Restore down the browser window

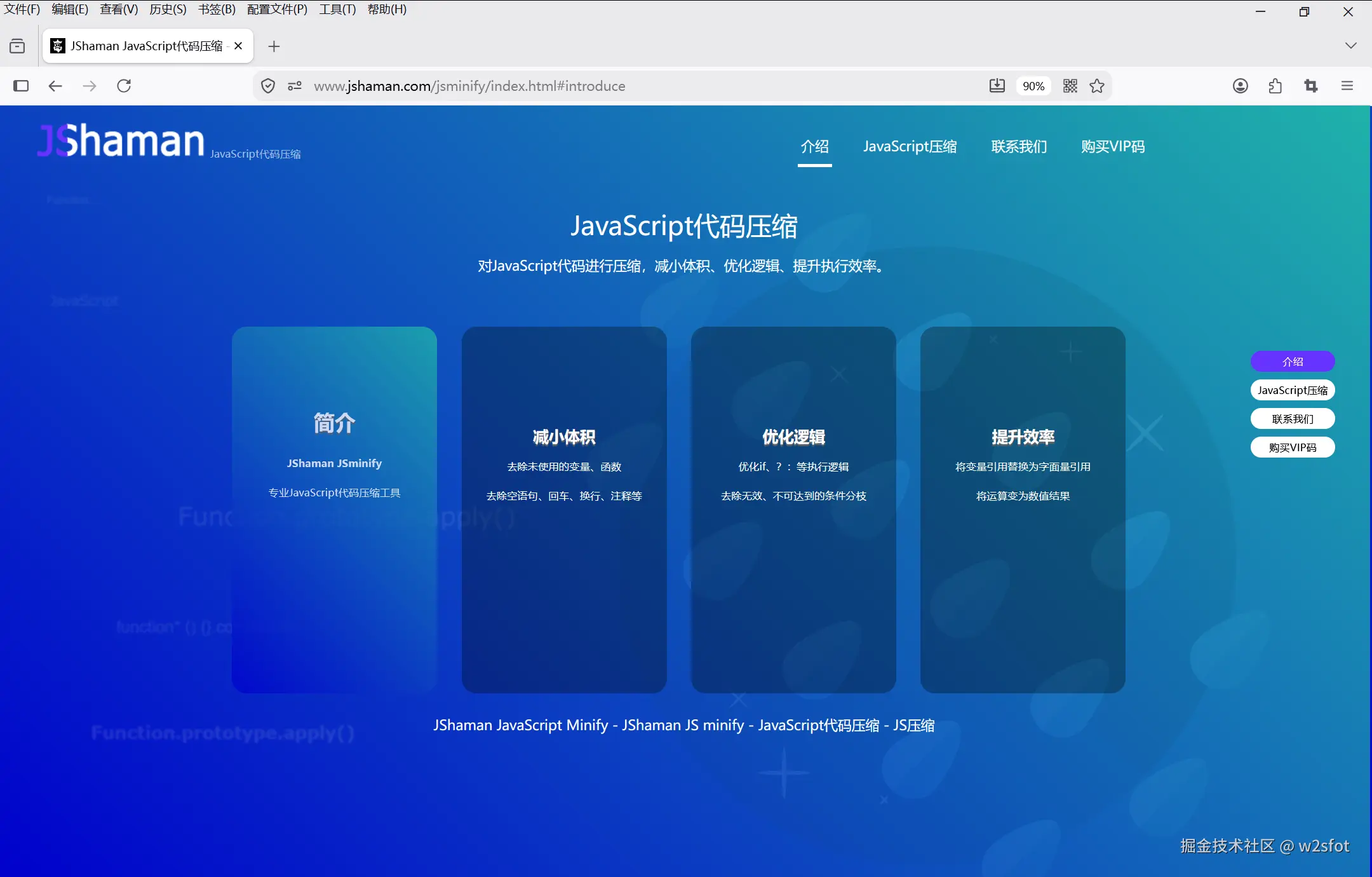[1304, 11]
